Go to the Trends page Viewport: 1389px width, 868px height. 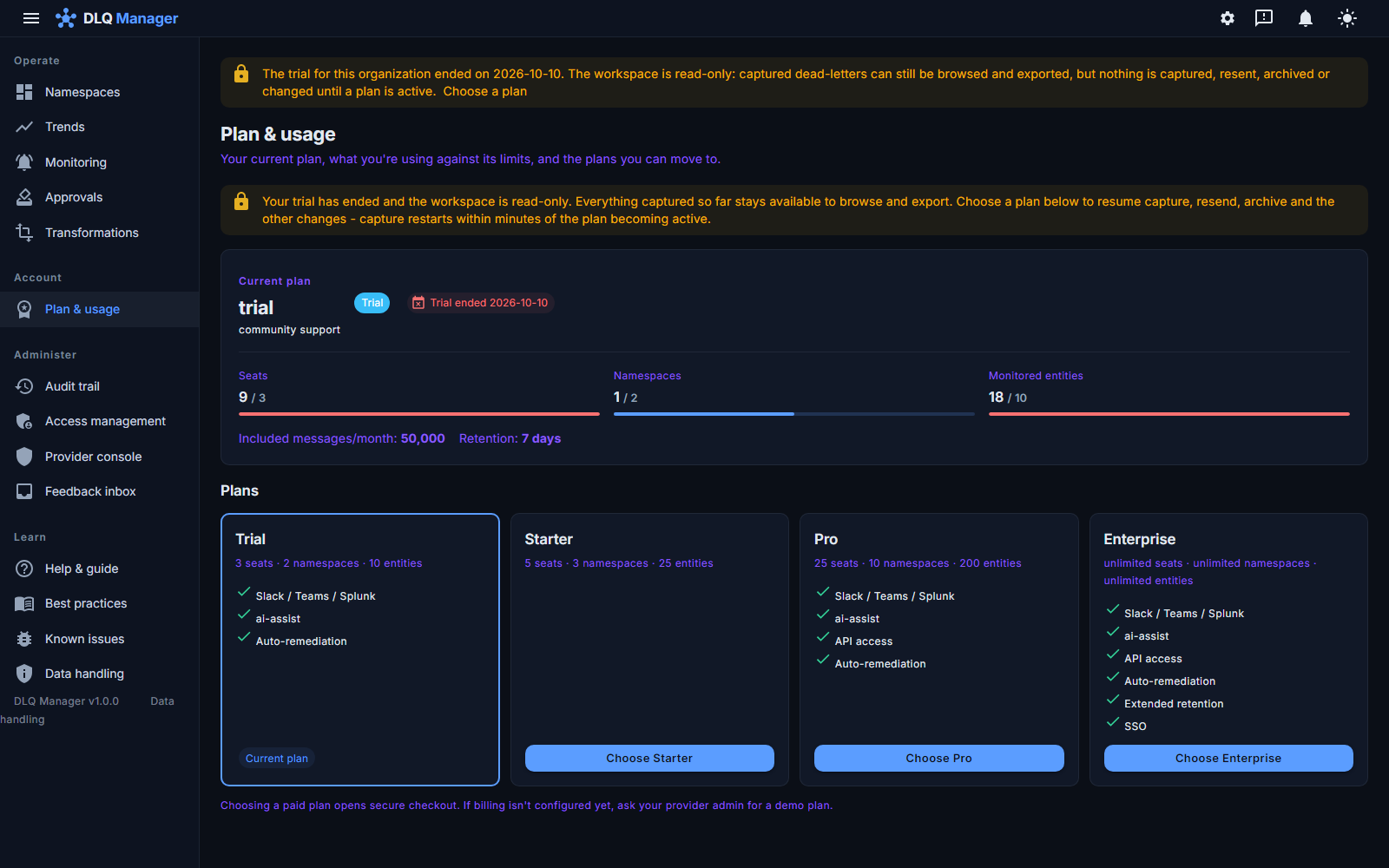(99, 127)
